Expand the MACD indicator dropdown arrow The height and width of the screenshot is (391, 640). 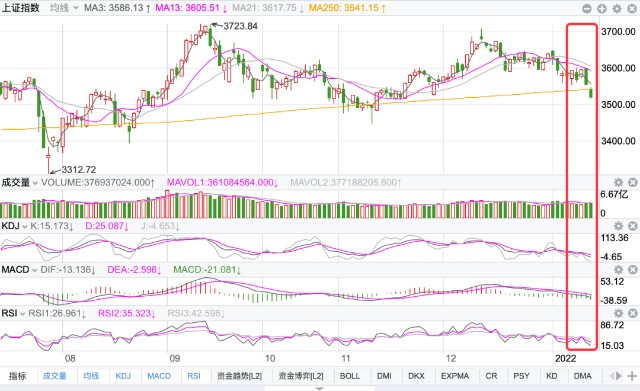35,270
